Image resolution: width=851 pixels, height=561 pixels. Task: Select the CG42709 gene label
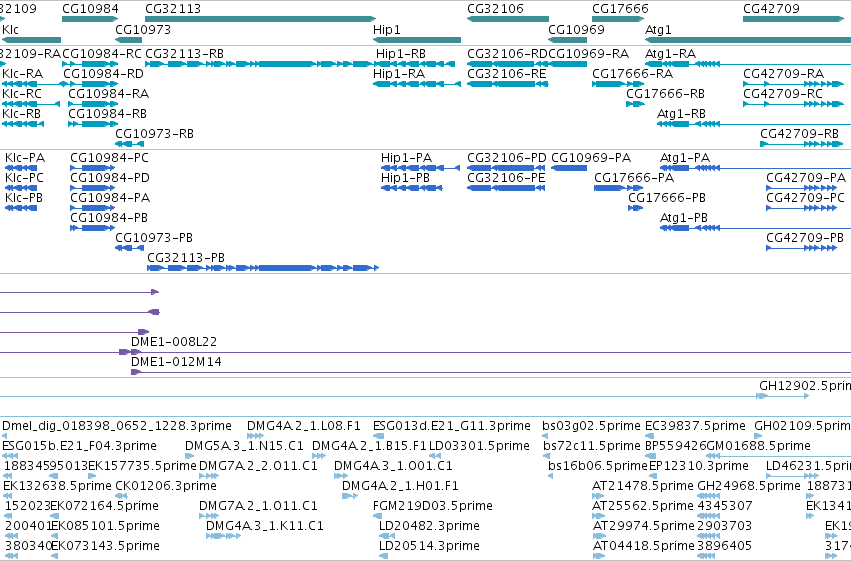tap(771, 9)
